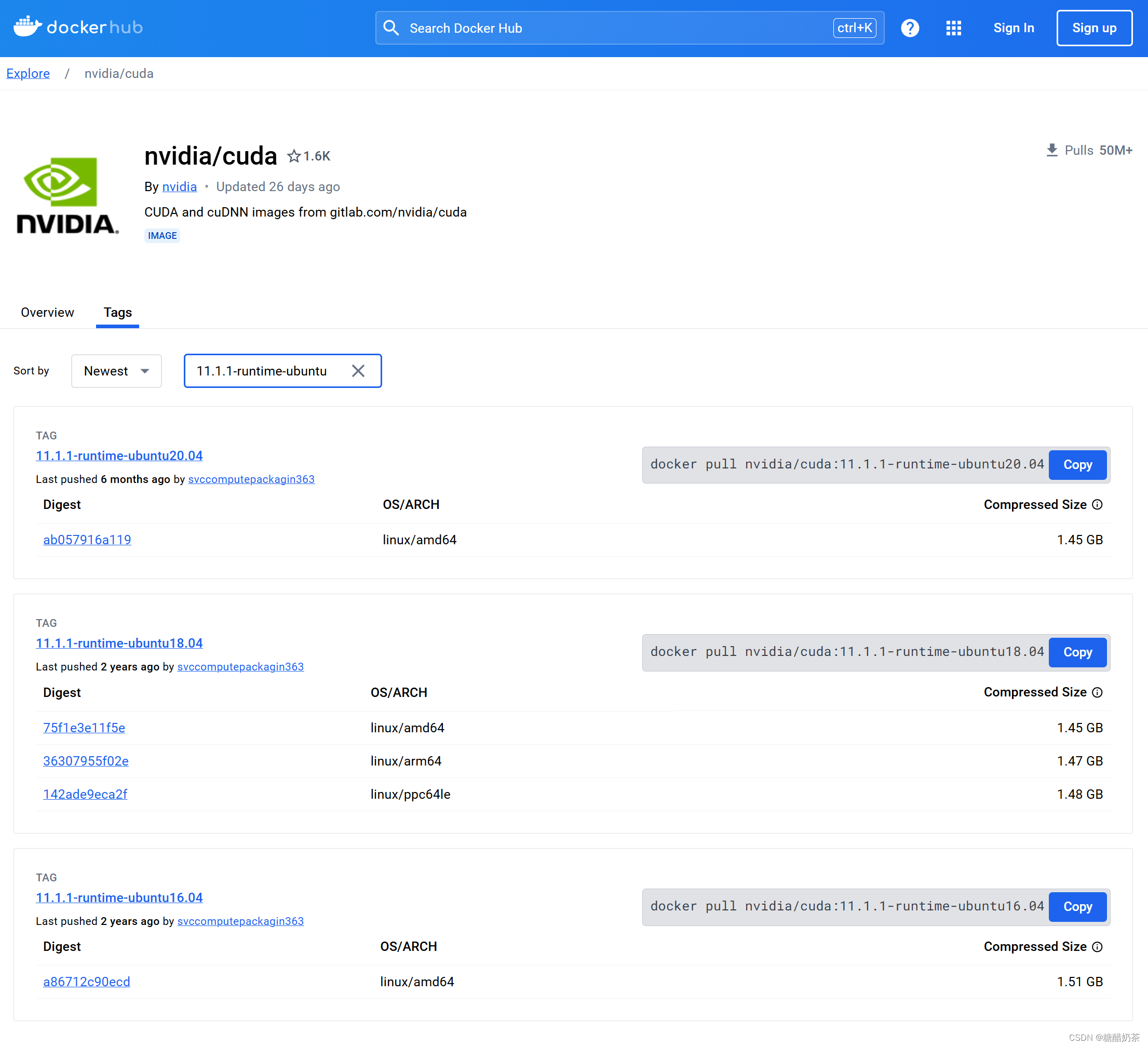Open digest ab057916a119
Image resolution: width=1148 pixels, height=1047 pixels.
point(87,540)
